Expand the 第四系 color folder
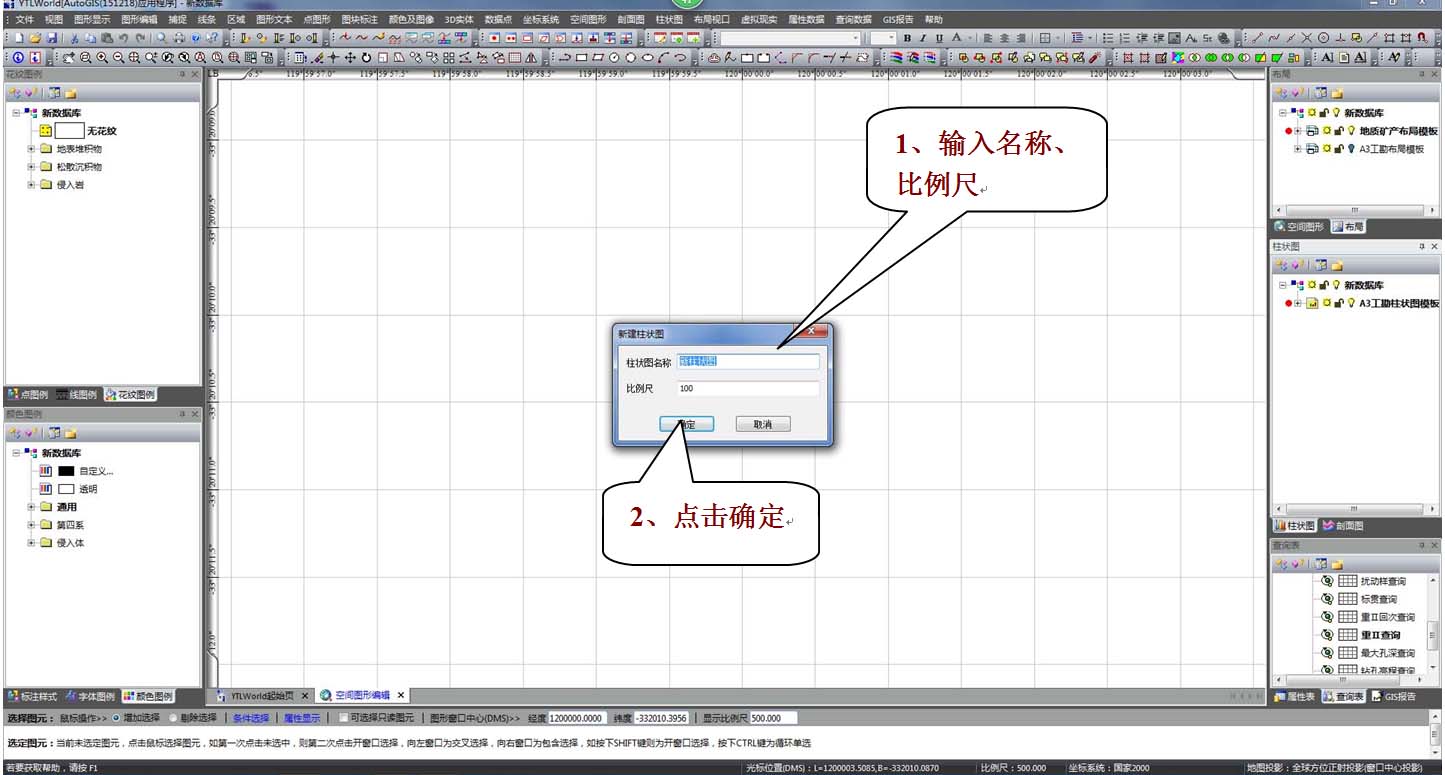The height and width of the screenshot is (775, 1445). pos(31,525)
